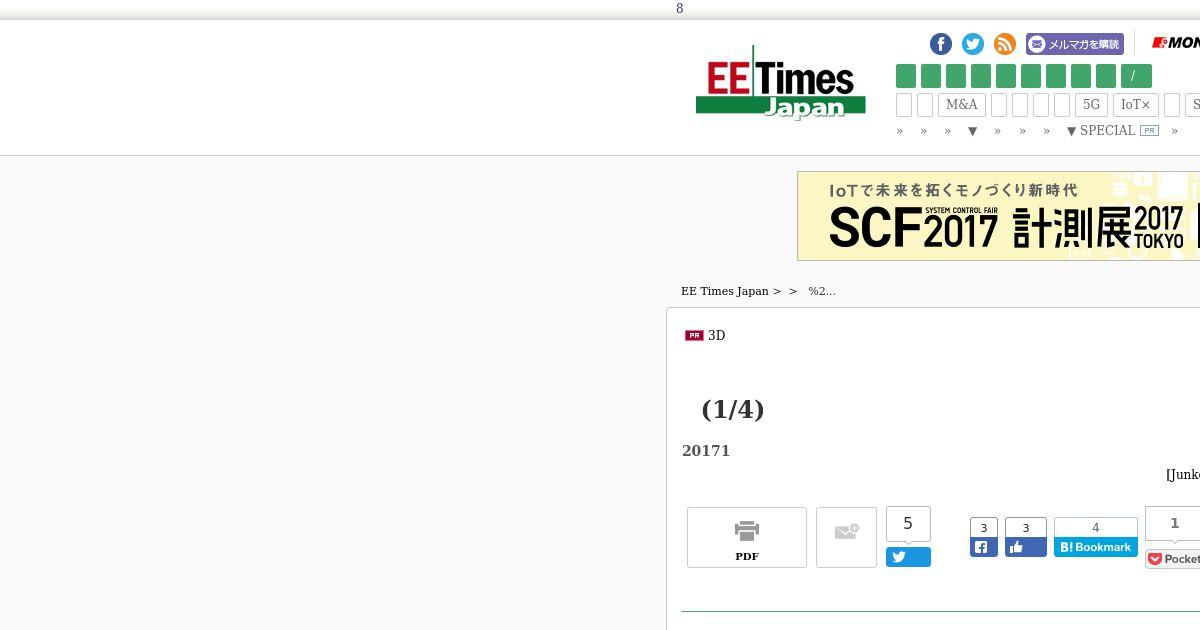1200x630 pixels.
Task: Share the article via blue Twitter button
Action: (x=908, y=557)
